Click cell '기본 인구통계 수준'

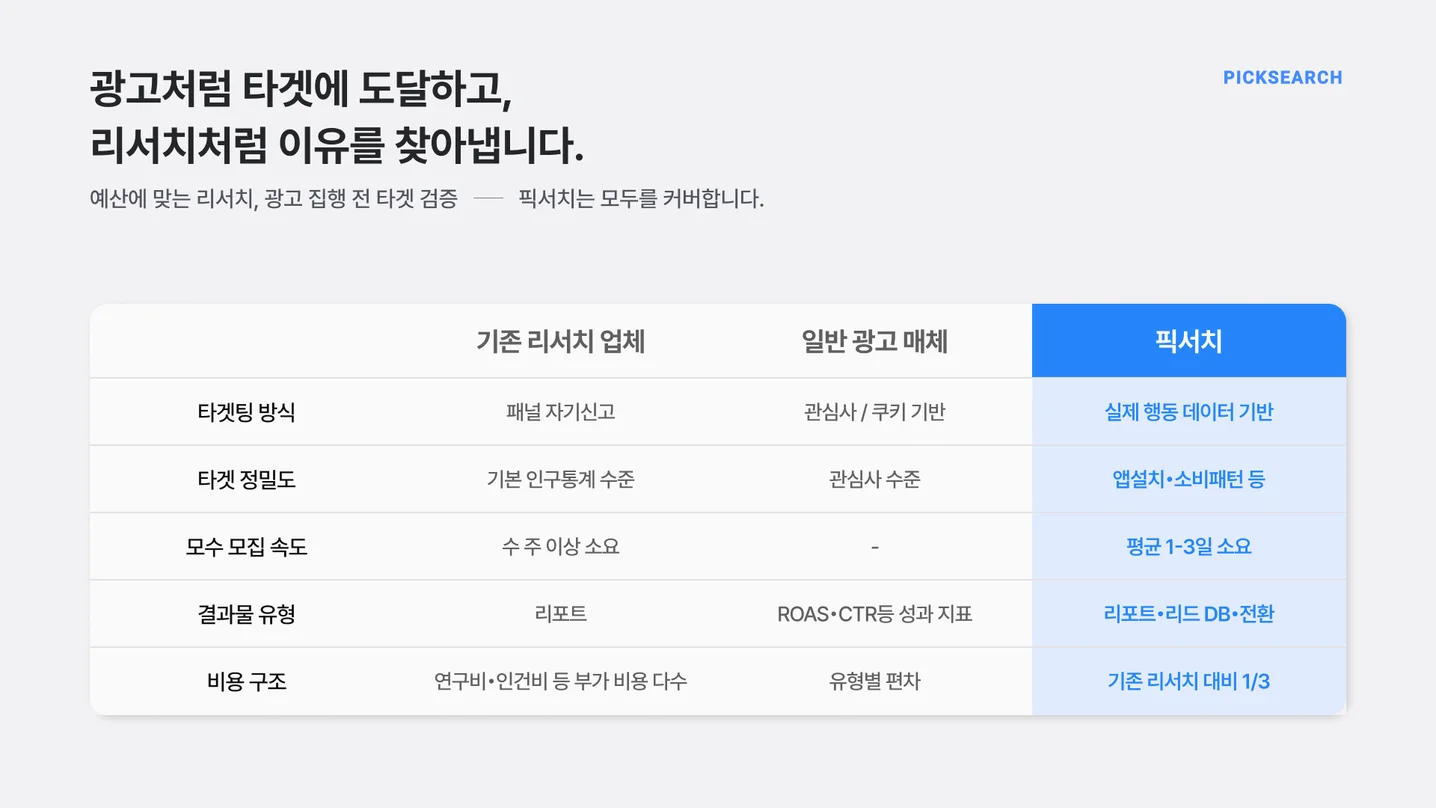click(x=561, y=480)
